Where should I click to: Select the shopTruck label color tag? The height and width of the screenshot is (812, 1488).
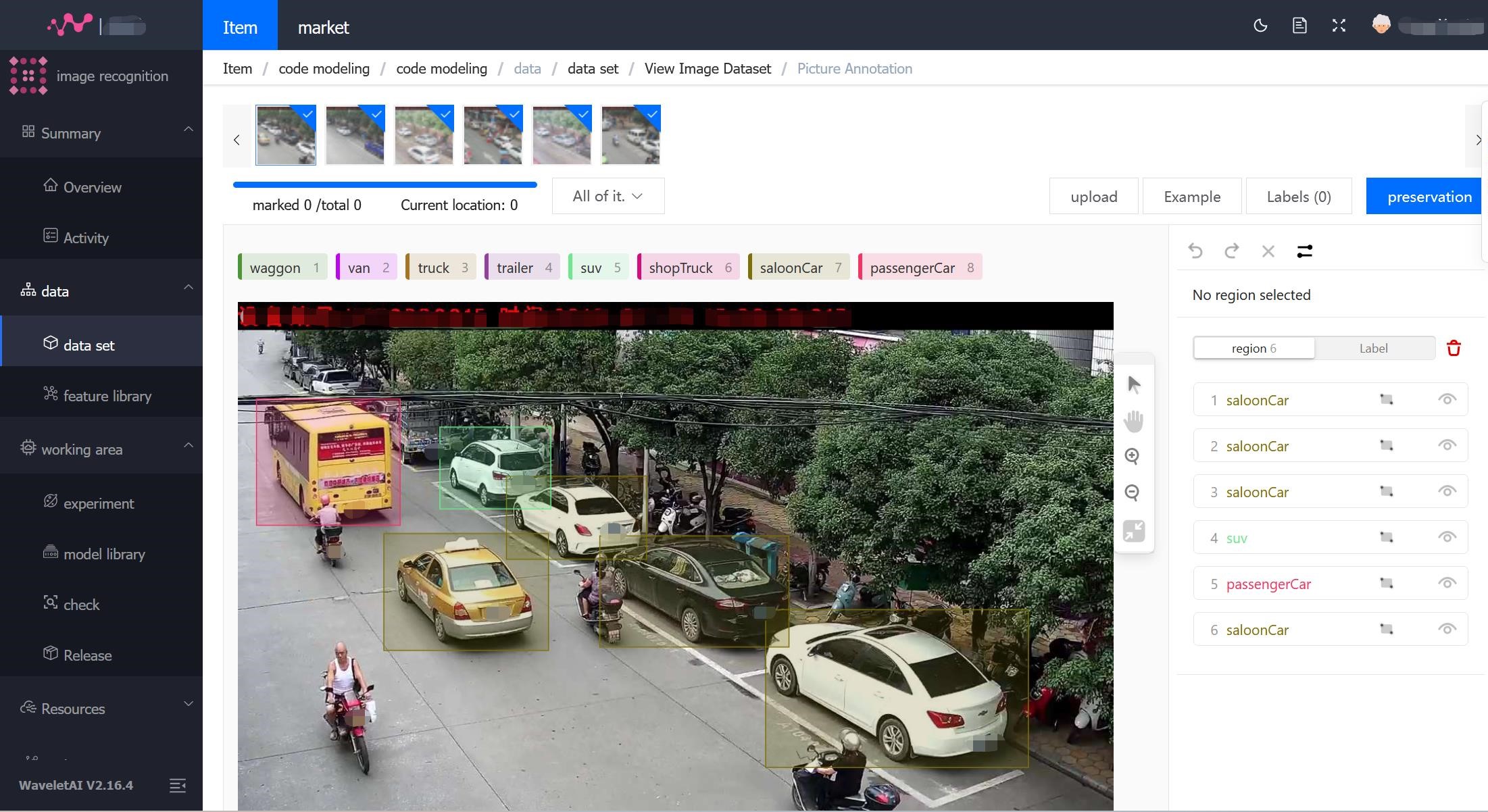[x=688, y=268]
